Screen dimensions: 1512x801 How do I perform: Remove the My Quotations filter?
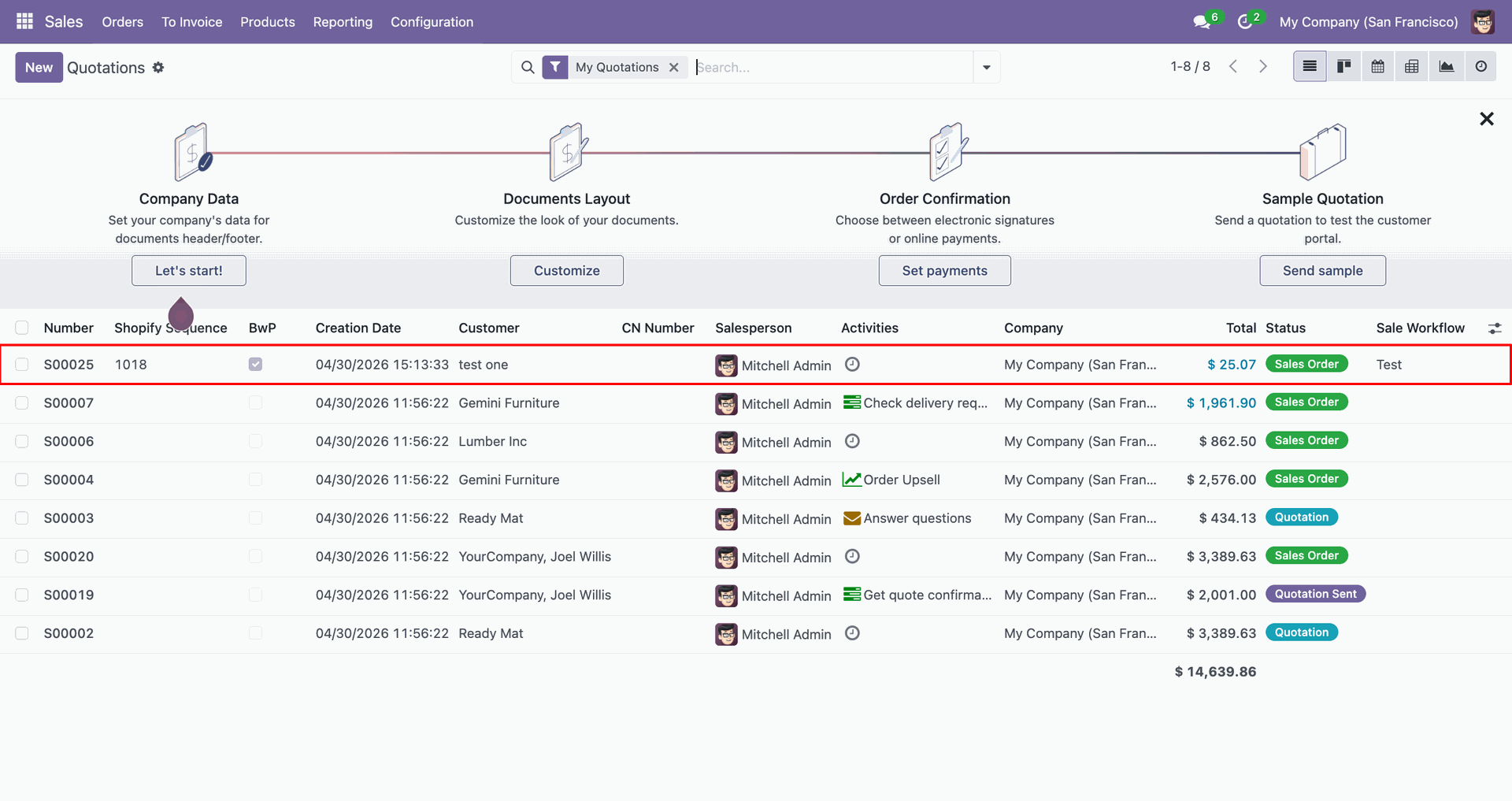pyautogui.click(x=674, y=68)
